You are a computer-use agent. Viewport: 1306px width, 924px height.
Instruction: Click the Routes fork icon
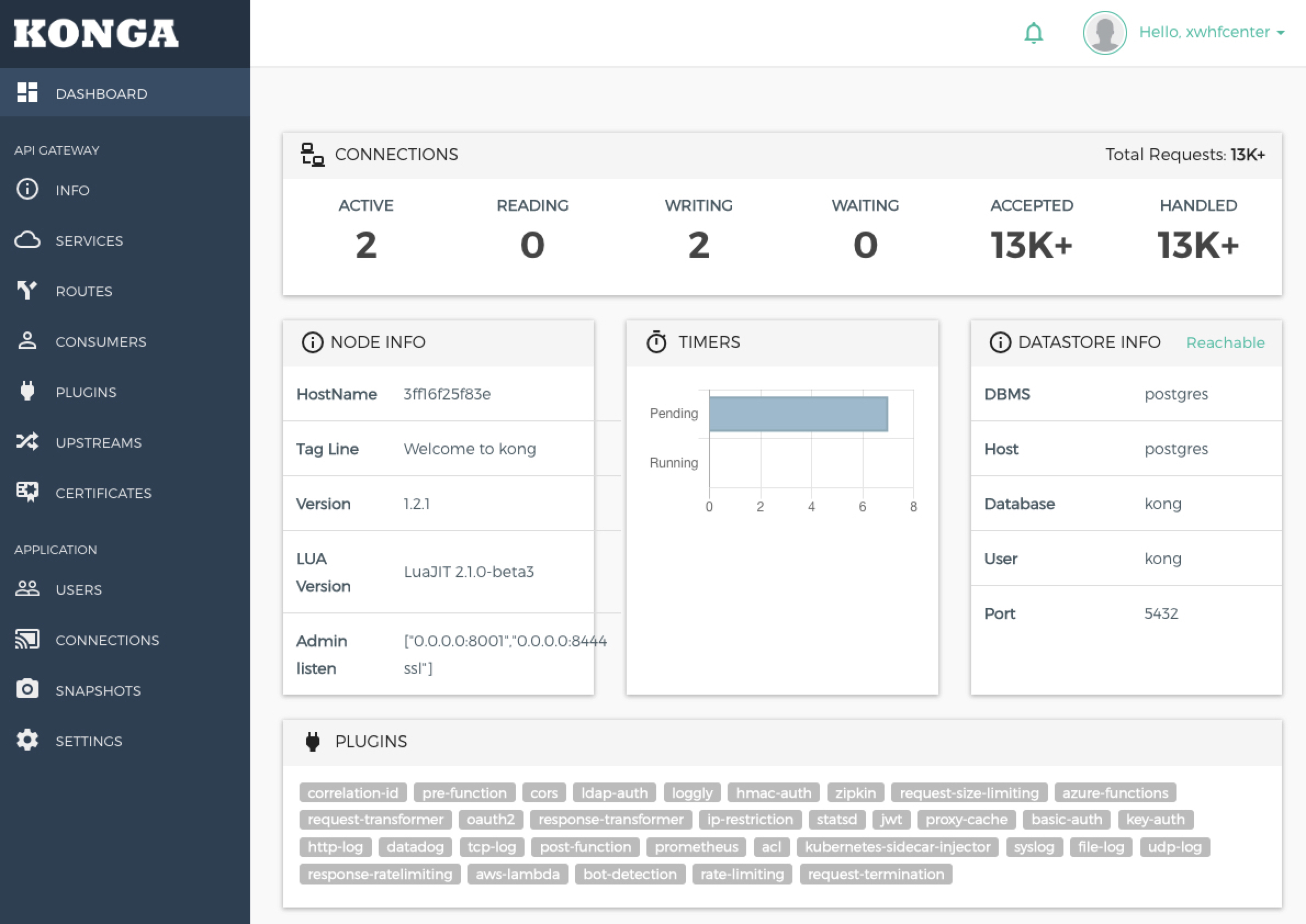[x=27, y=290]
